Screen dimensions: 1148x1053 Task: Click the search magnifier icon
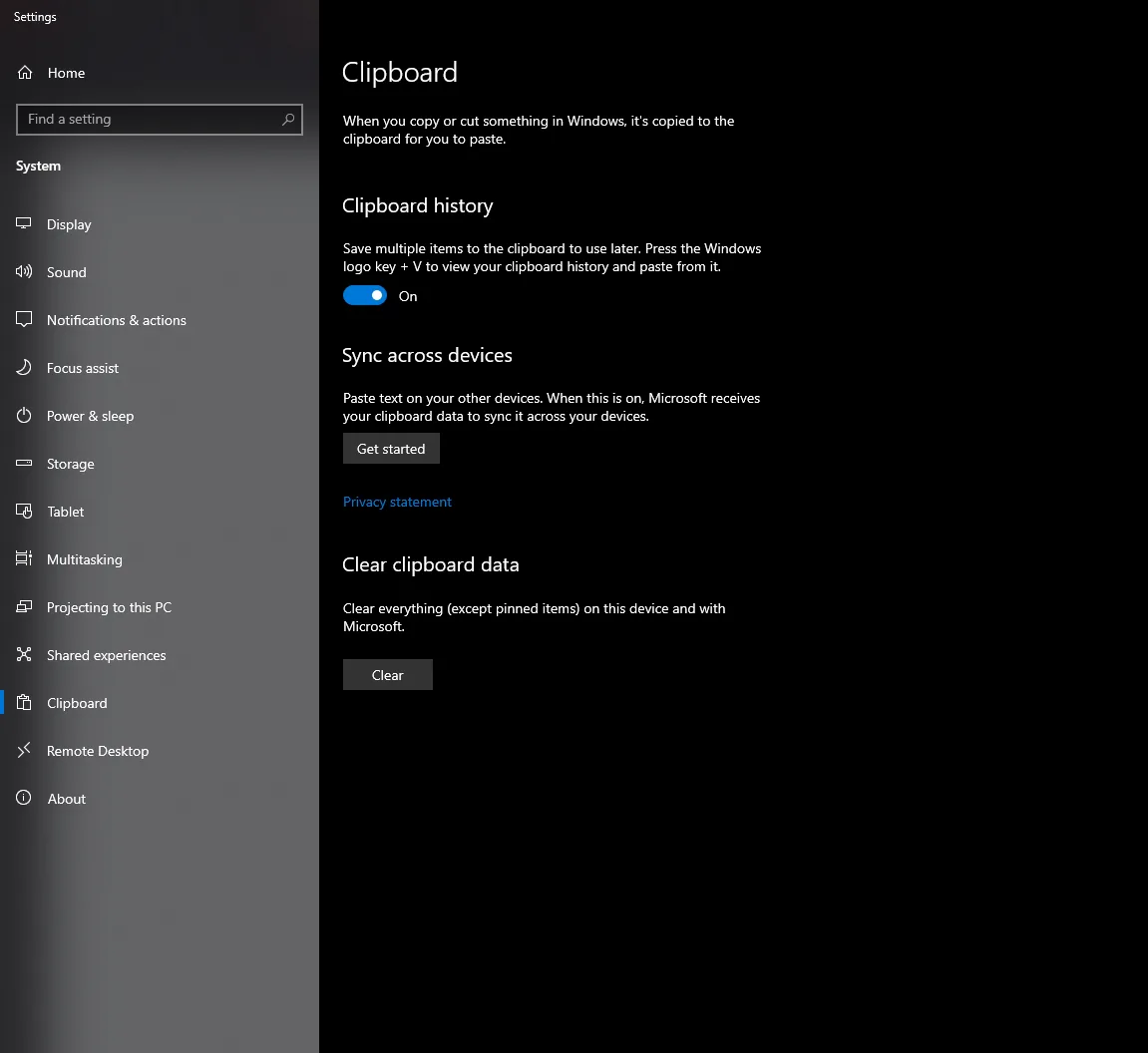(x=288, y=120)
